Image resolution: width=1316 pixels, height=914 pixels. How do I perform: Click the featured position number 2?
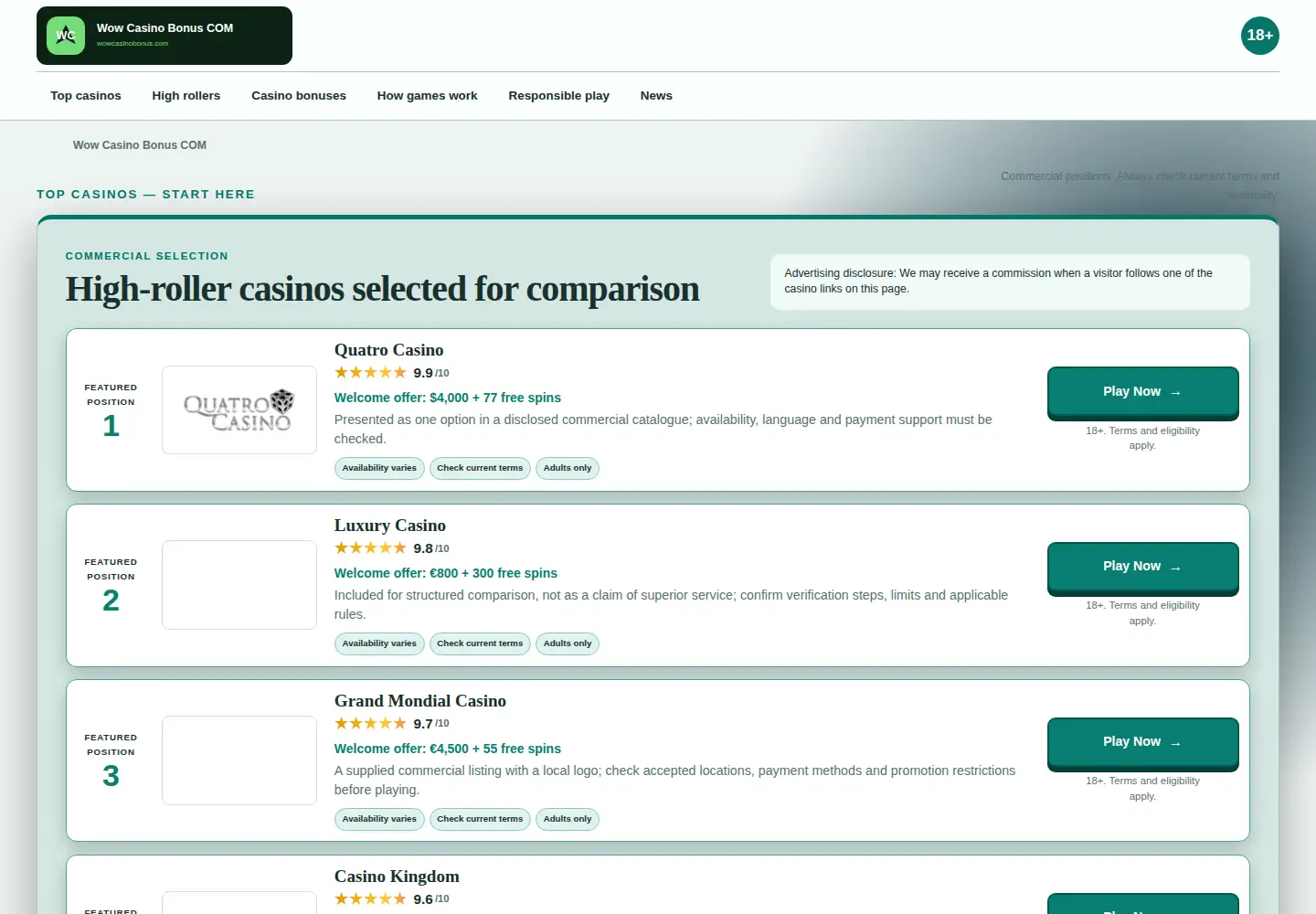click(111, 600)
